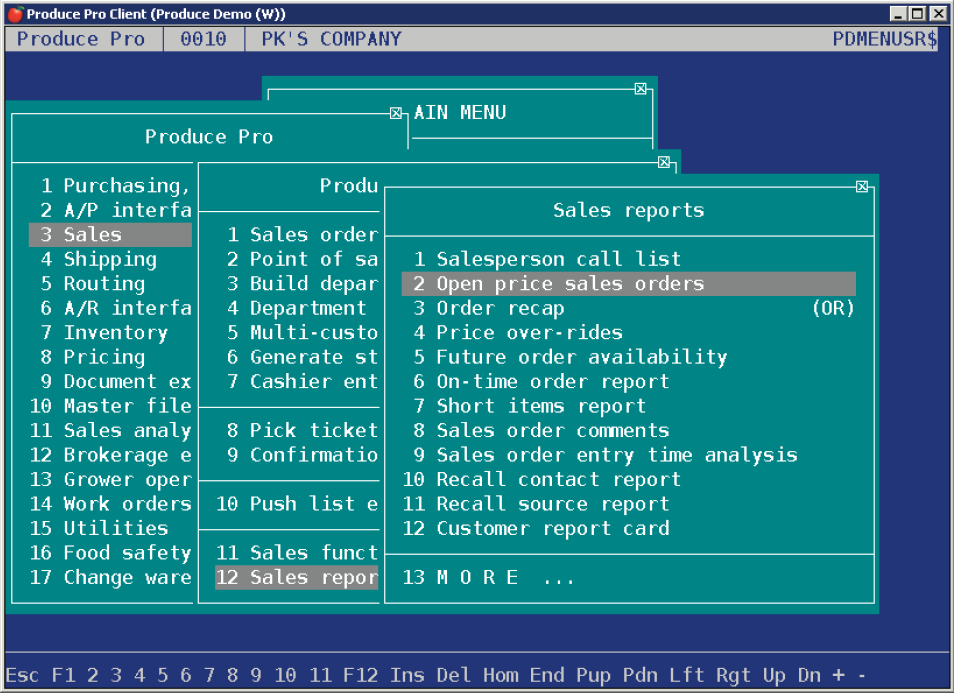This screenshot has width=955, height=694.
Task: Click the 0010 company number field
Action: (203, 39)
